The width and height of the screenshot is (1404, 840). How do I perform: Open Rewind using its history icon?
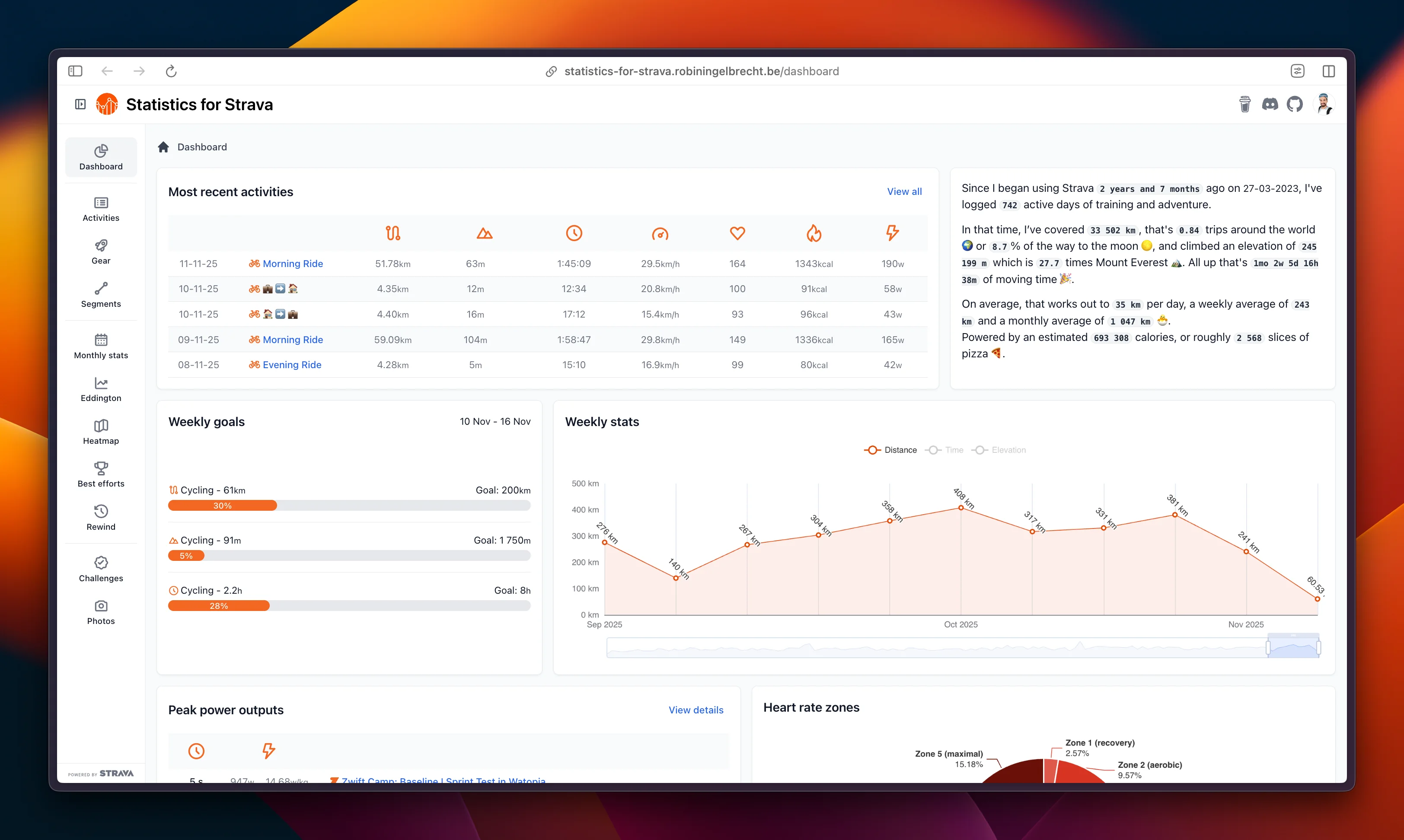[x=101, y=512]
